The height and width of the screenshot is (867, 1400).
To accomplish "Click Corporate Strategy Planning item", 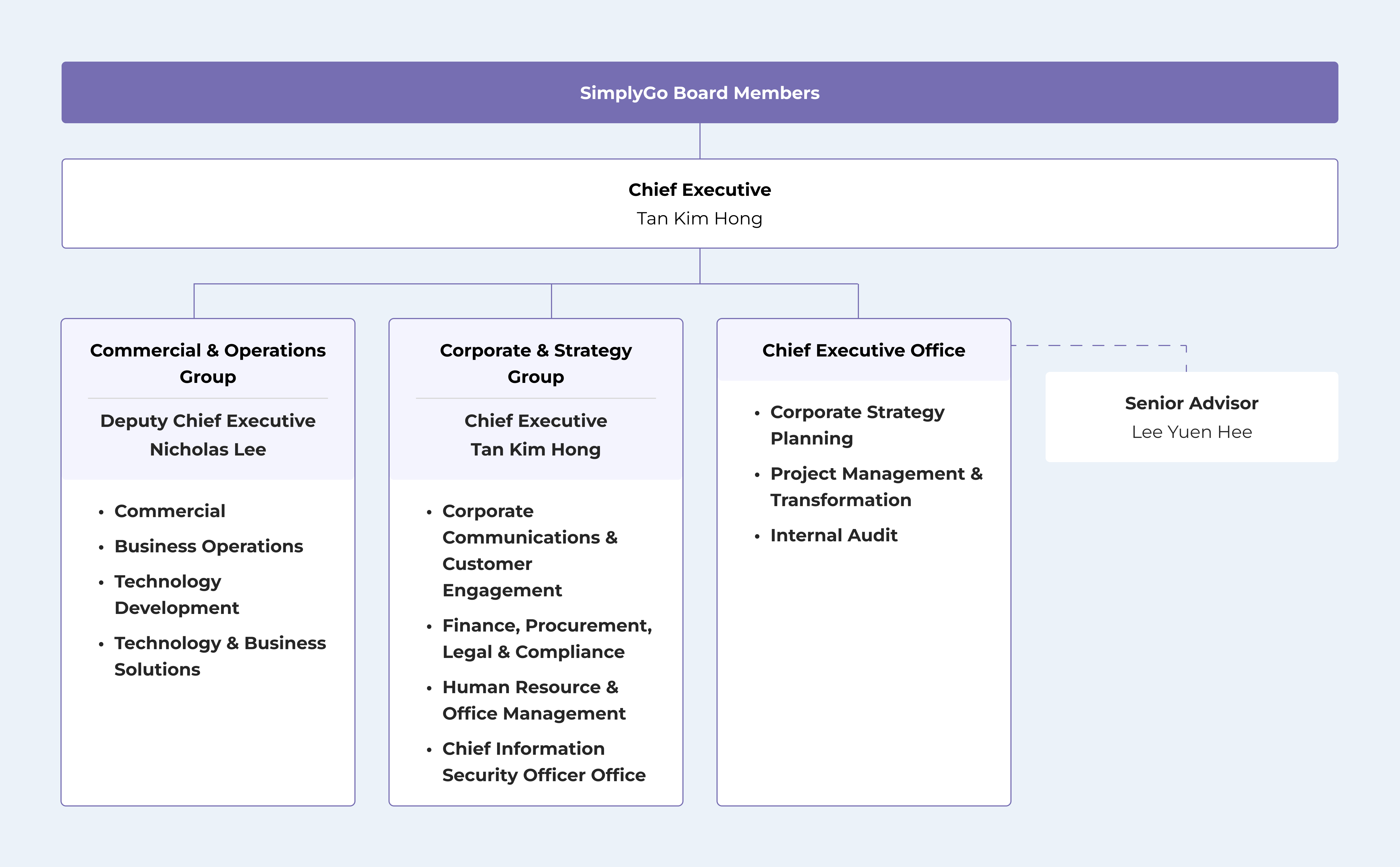I will pos(857,425).
